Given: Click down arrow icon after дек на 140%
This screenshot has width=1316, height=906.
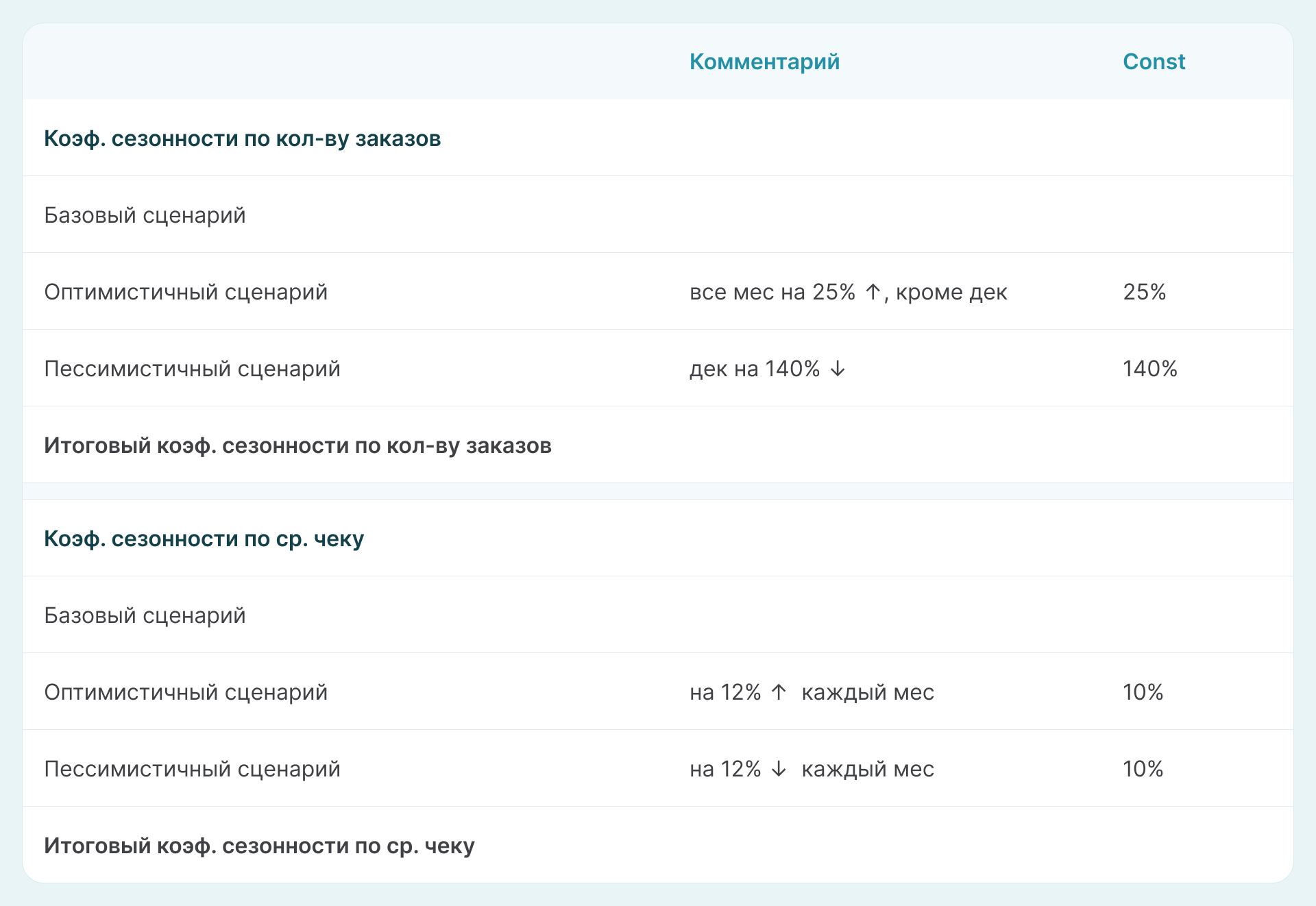Looking at the screenshot, I should pos(838,369).
